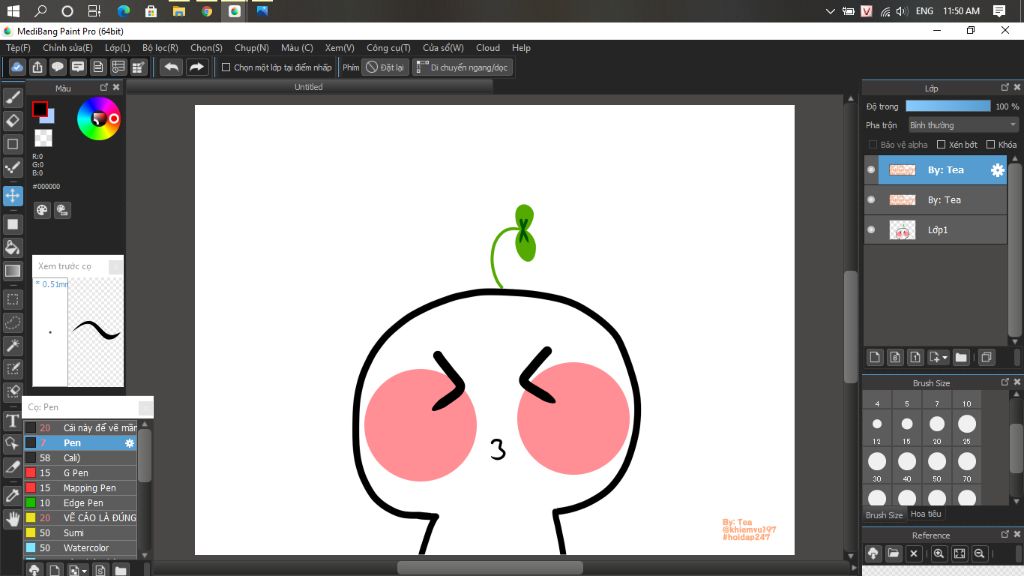Select the Eyedropper tool
1024x576 pixels.
(x=12, y=496)
